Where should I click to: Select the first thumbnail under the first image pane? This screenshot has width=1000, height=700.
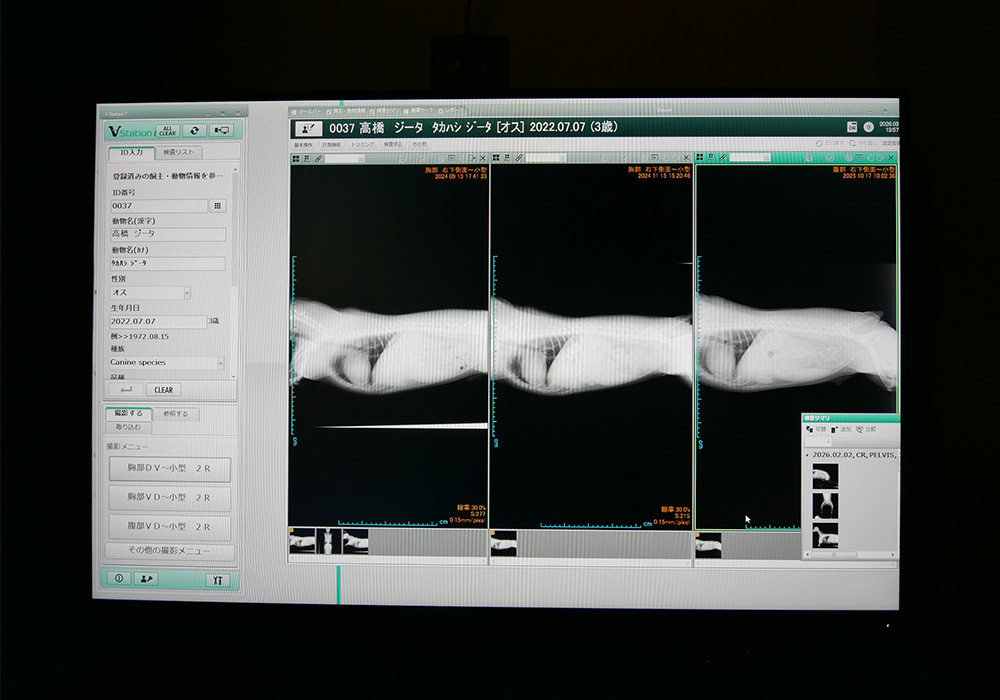pyautogui.click(x=303, y=541)
